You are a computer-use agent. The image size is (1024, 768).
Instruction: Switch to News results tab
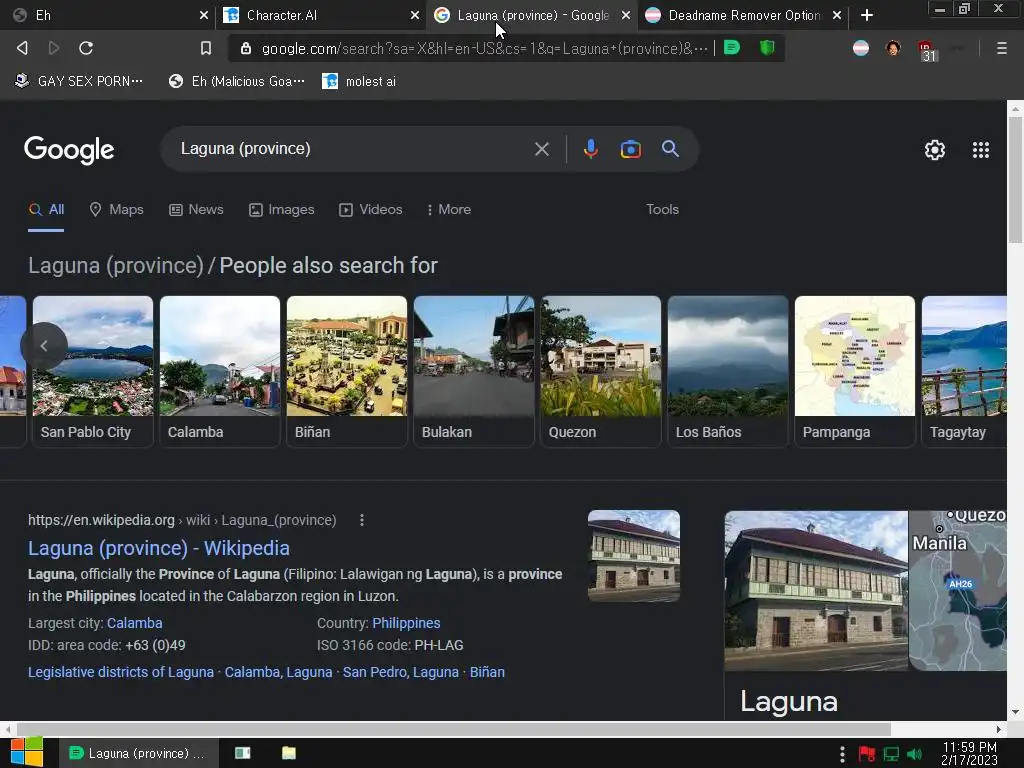click(x=196, y=210)
